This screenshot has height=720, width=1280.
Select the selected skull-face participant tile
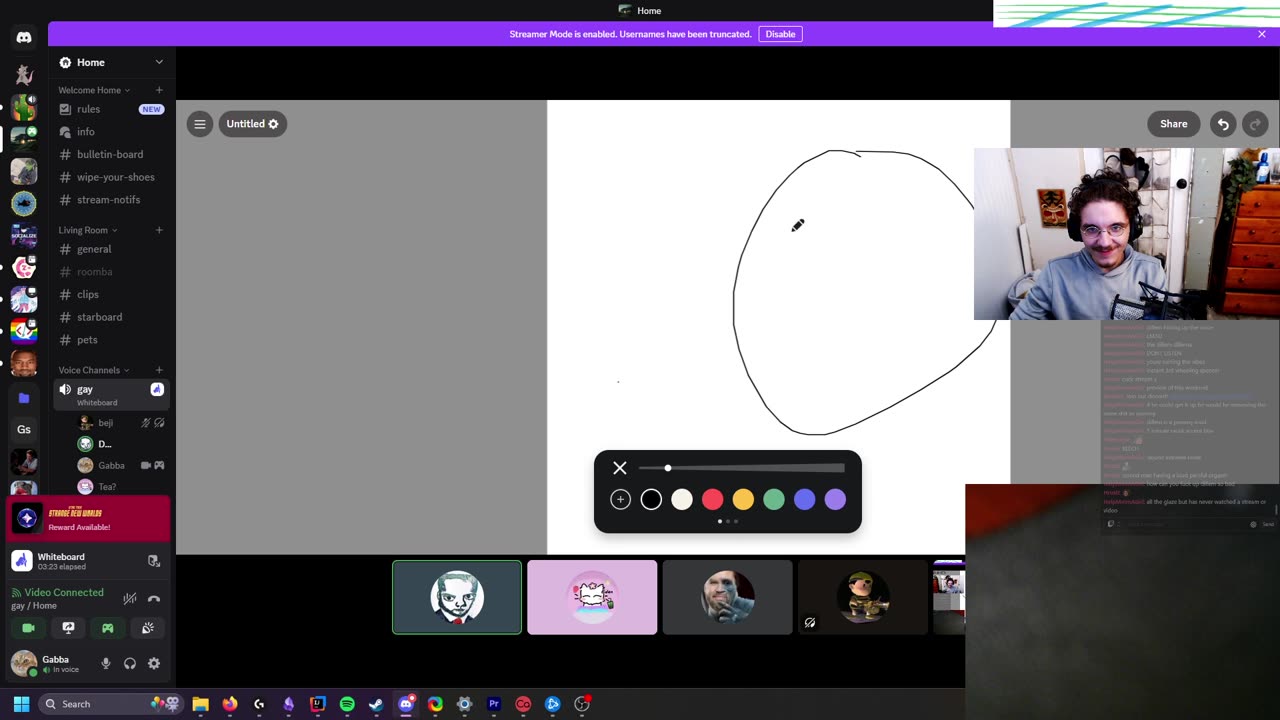(457, 597)
